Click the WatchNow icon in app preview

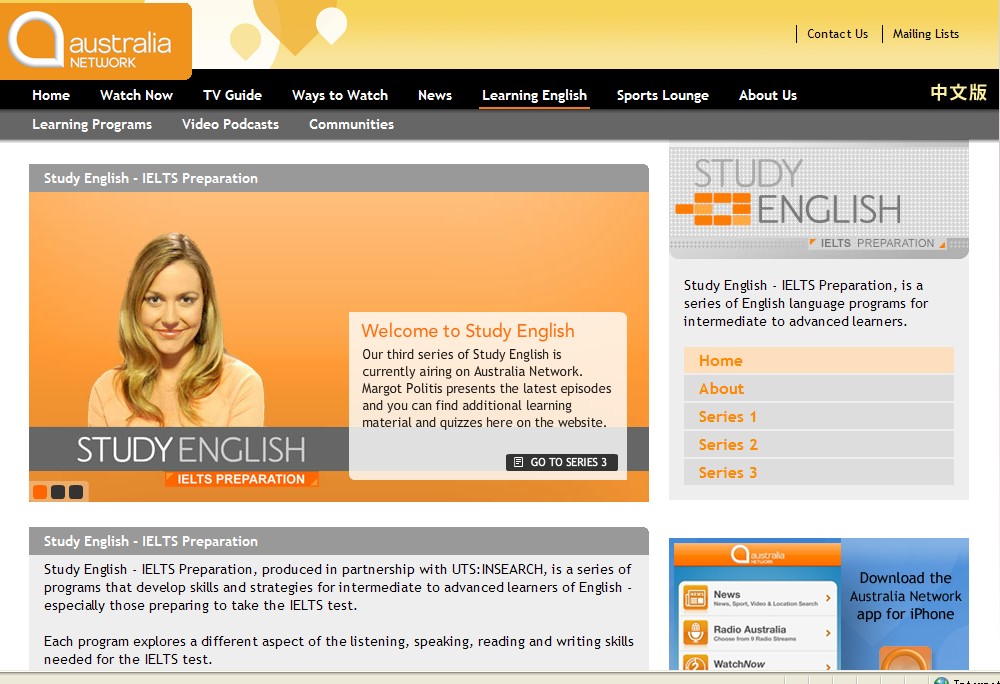(696, 663)
